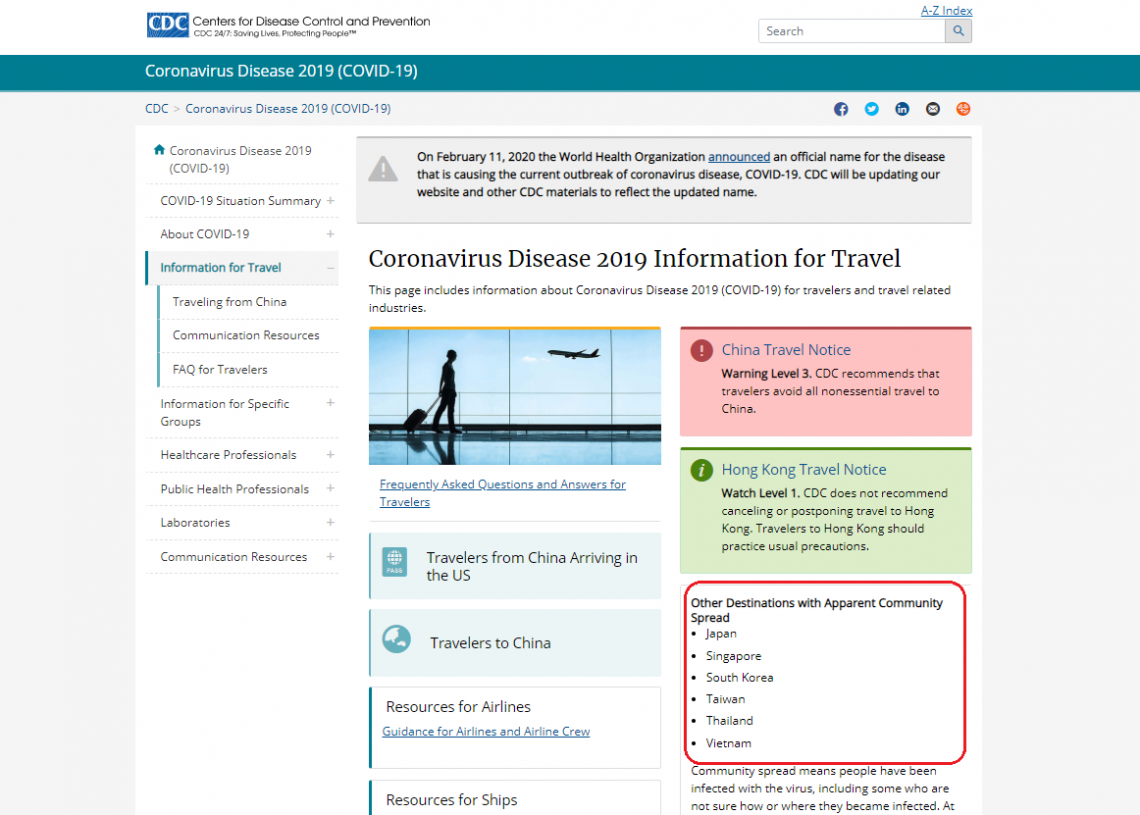The height and width of the screenshot is (815, 1140).
Task: Click Resources for Airlines heading
Action: pos(458,707)
